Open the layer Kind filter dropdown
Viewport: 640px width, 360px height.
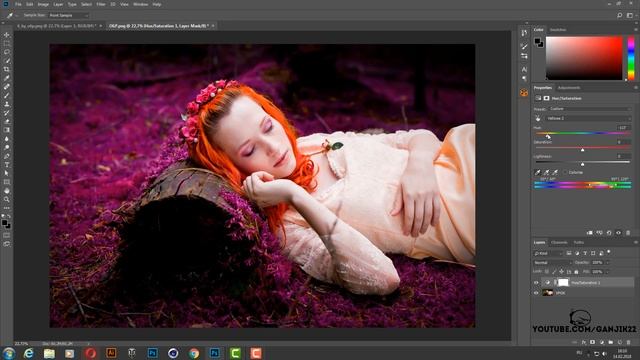click(x=548, y=253)
